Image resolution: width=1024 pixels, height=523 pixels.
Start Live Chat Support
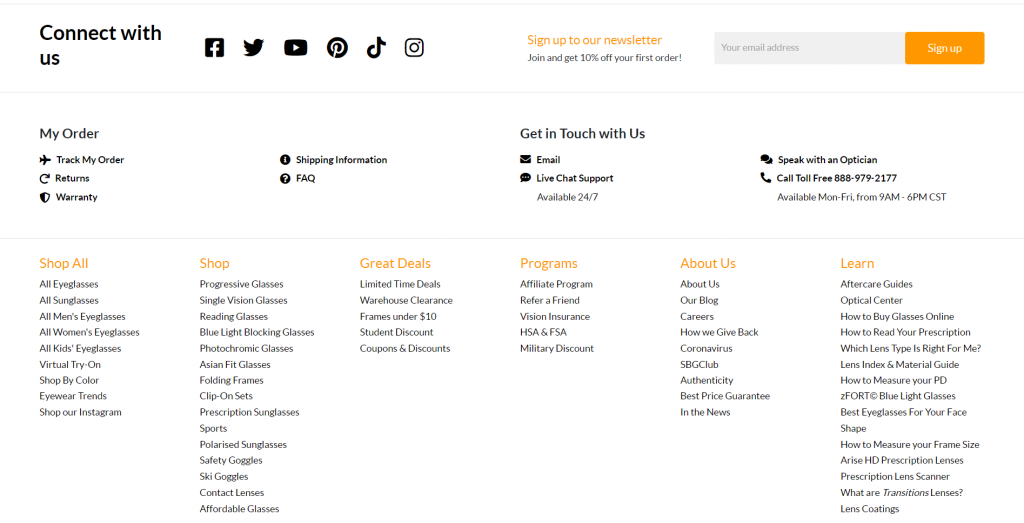(x=575, y=178)
